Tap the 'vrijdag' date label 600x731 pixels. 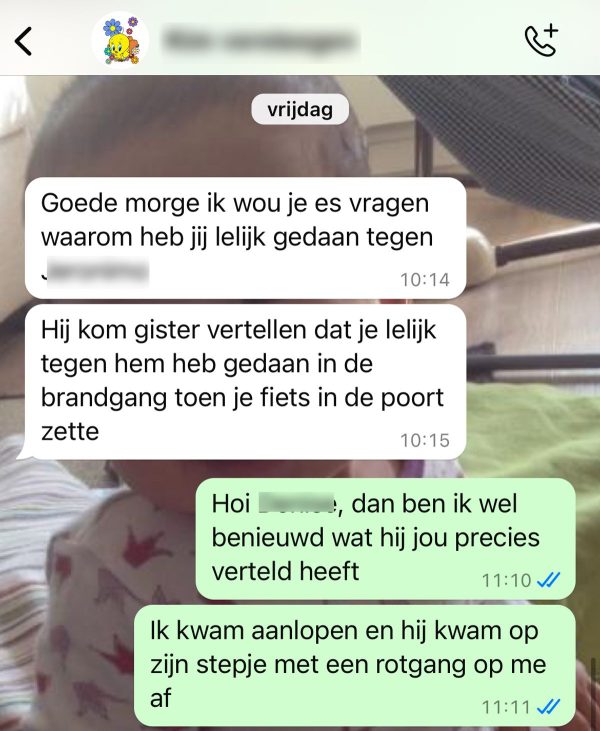click(300, 110)
